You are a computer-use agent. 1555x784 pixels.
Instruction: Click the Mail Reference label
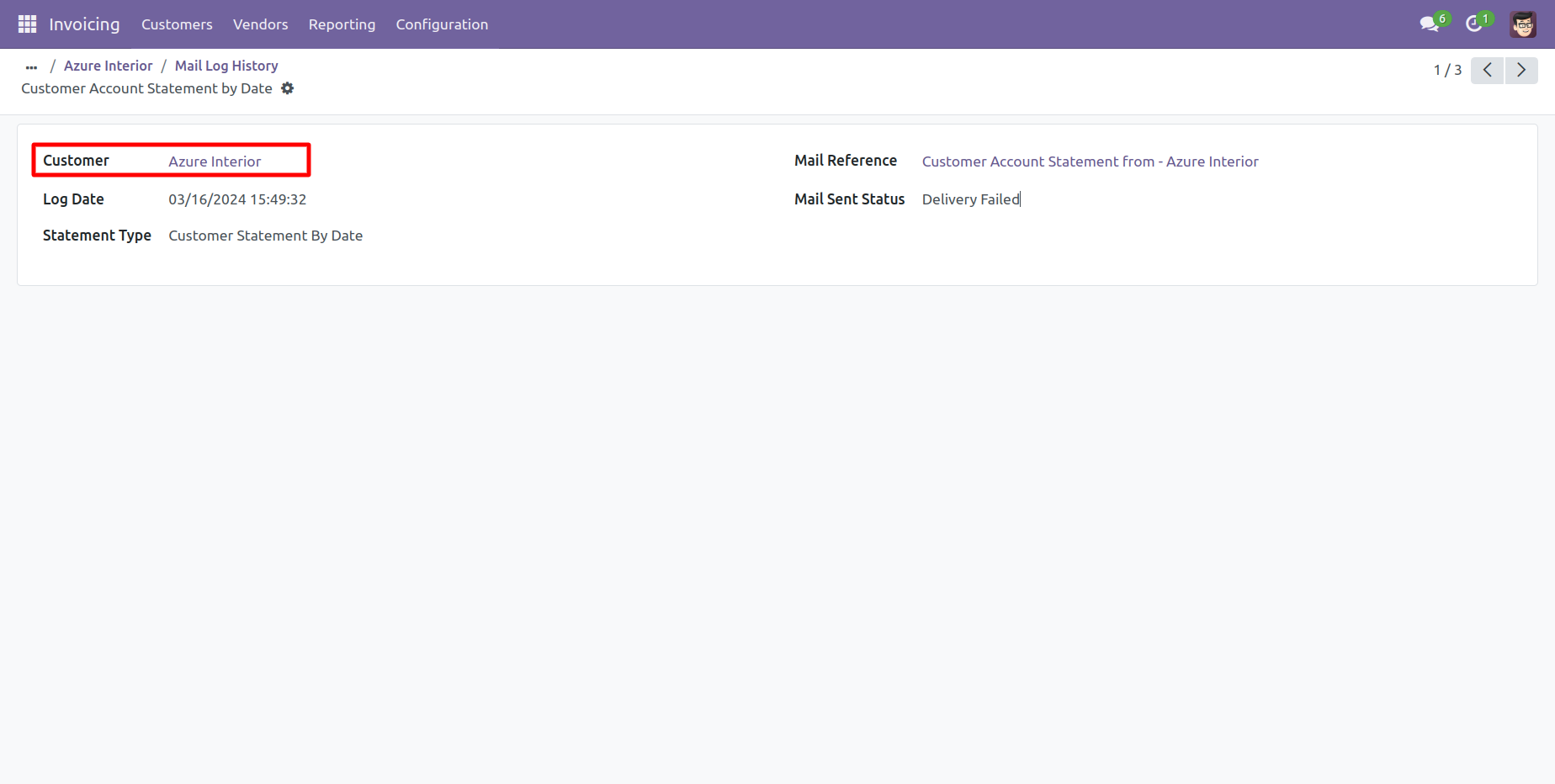[x=846, y=161]
